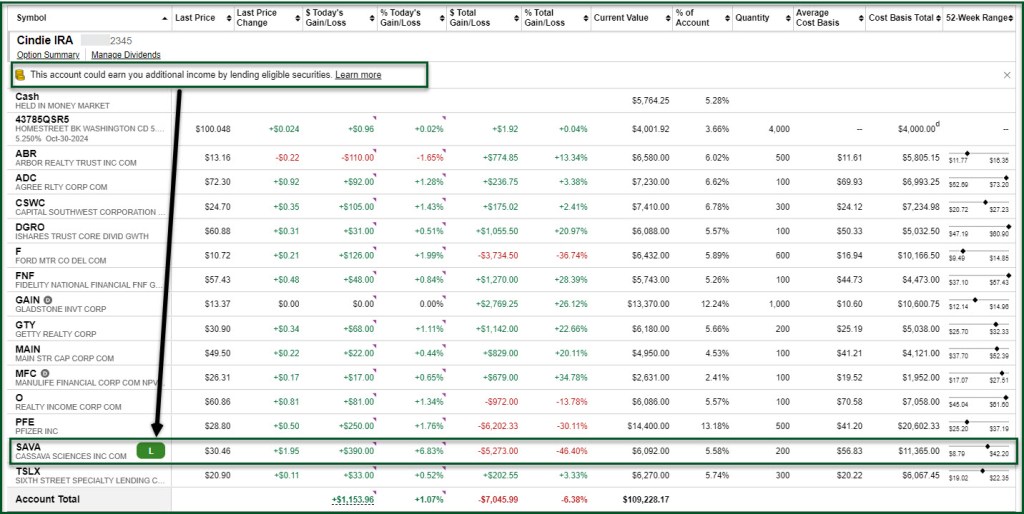Sort by Symbol column ascending arrow
Image resolution: width=1024 pixels, height=514 pixels.
[x=163, y=18]
